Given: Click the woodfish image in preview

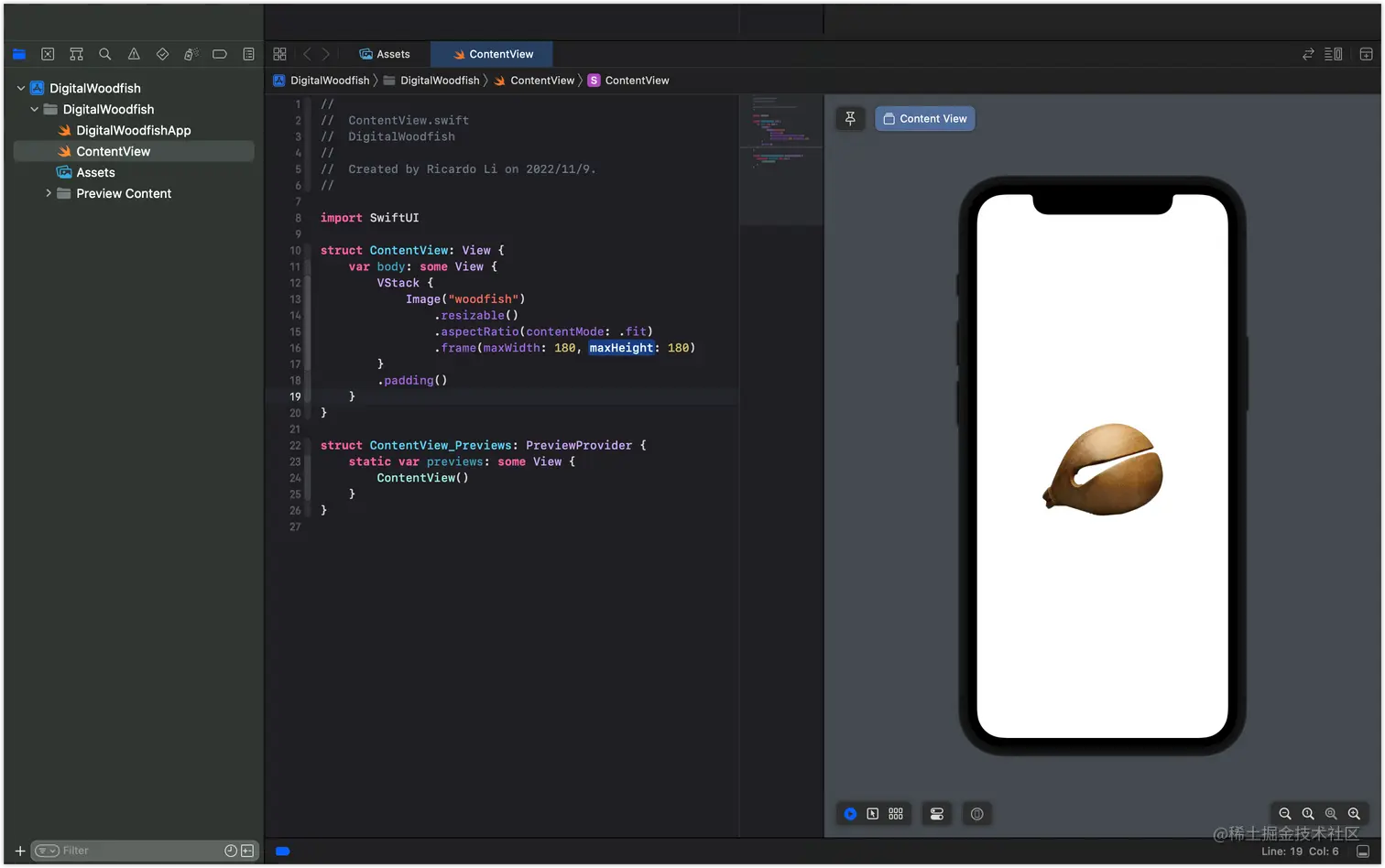Looking at the screenshot, I should [1103, 470].
